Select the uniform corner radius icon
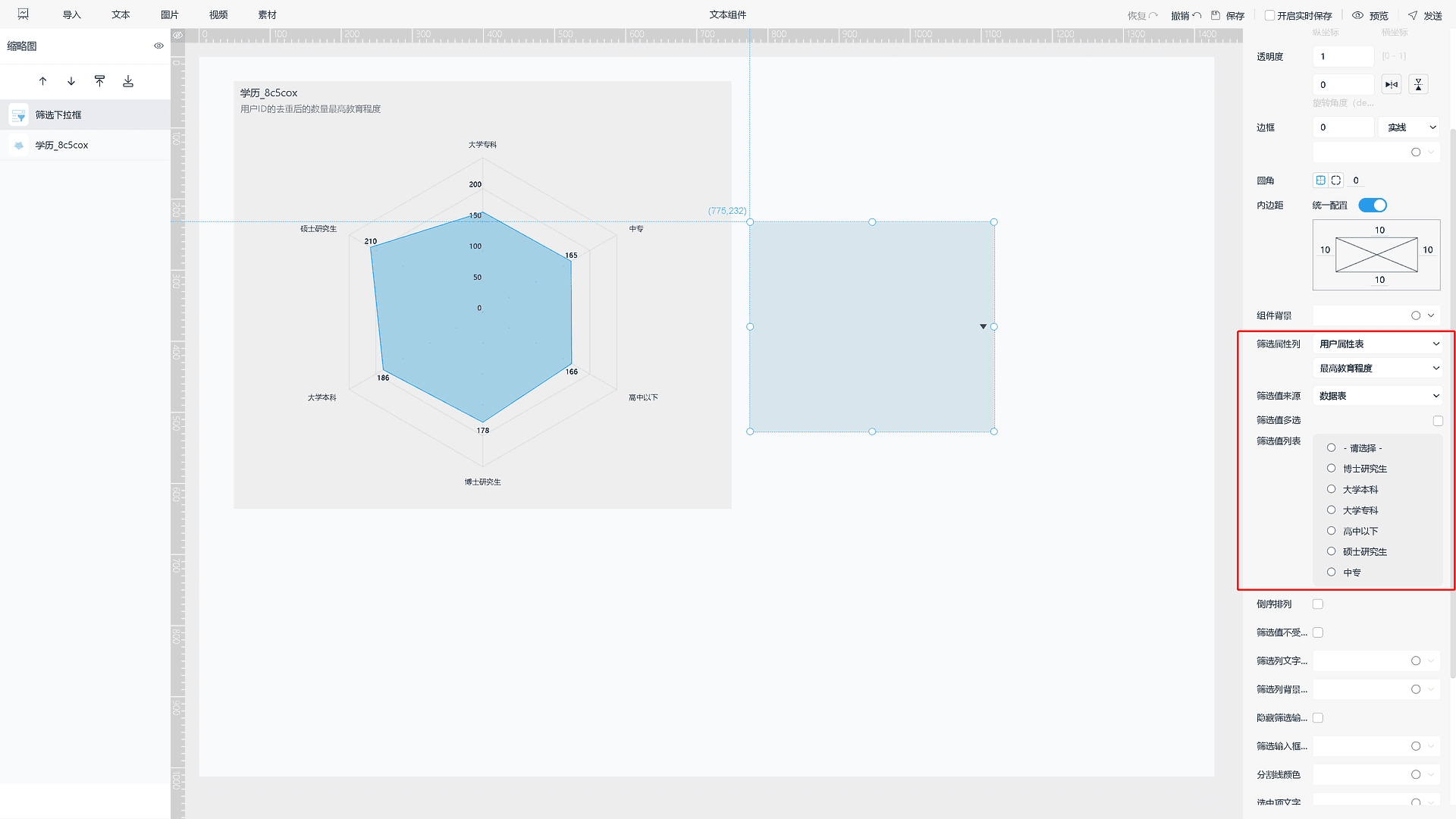Screen dimensions: 1456x819 1320,180
